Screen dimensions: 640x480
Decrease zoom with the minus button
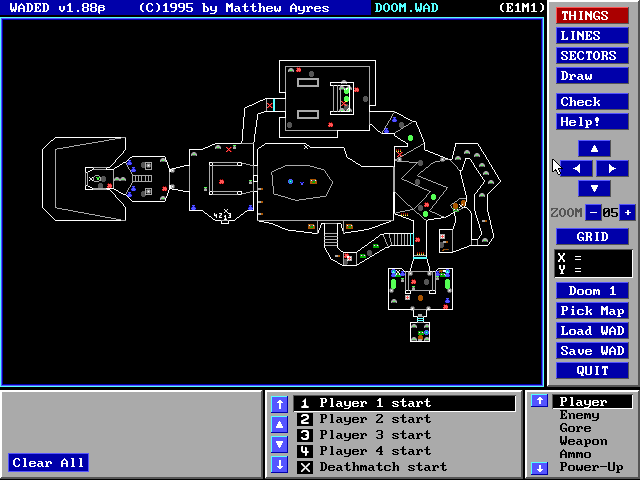(592, 212)
